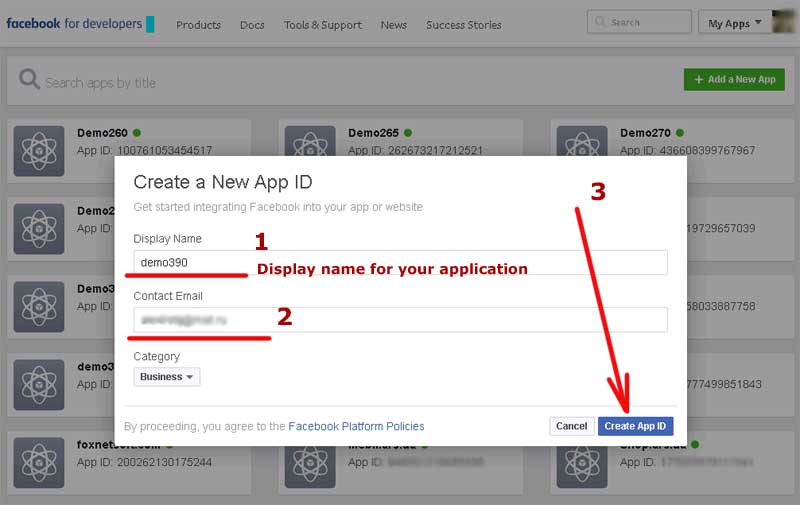The height and width of the screenshot is (505, 800).
Task: Open the Success Stories page
Action: [x=464, y=24]
